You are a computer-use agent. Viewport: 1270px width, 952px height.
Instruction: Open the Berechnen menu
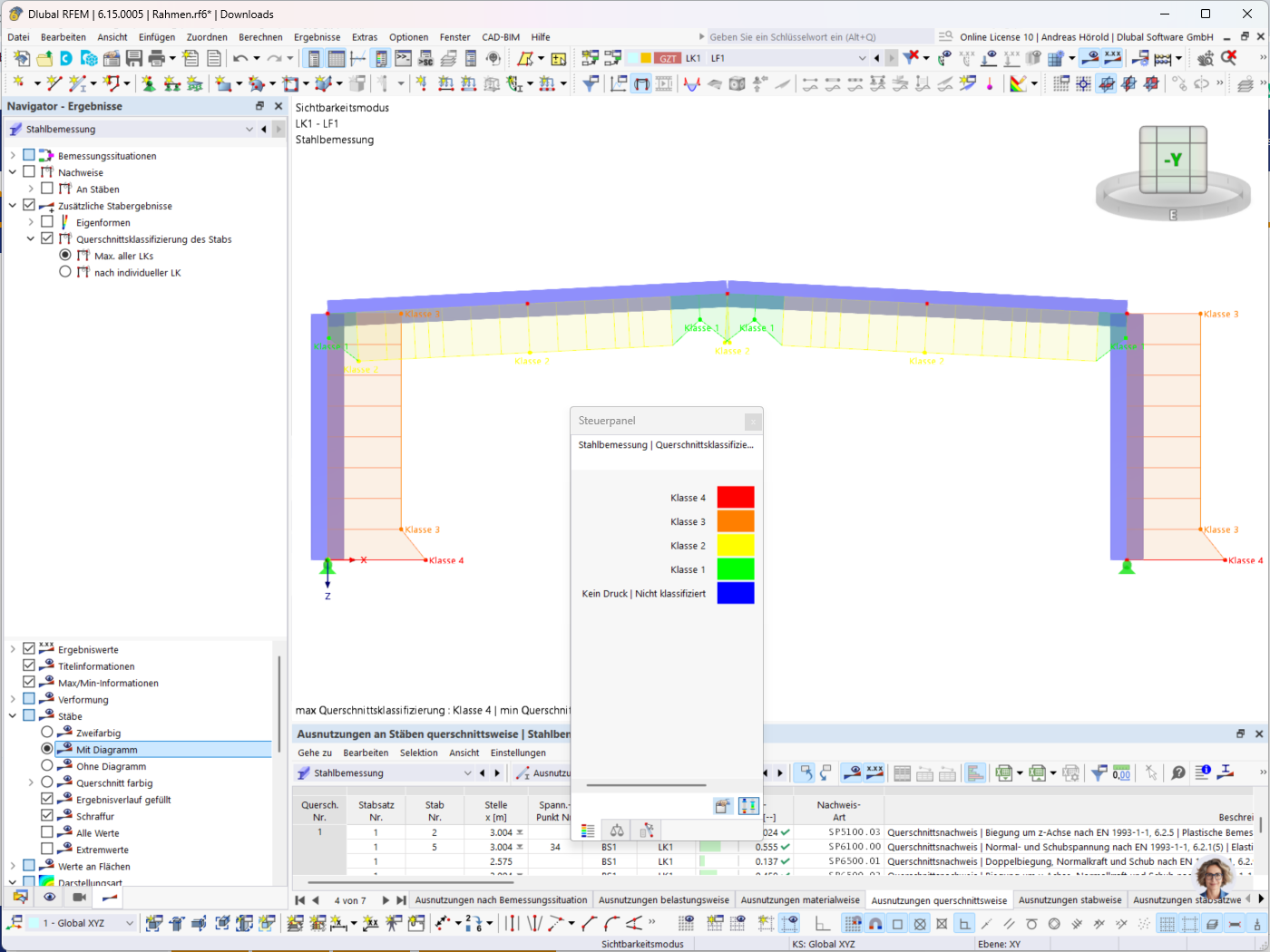[x=260, y=37]
